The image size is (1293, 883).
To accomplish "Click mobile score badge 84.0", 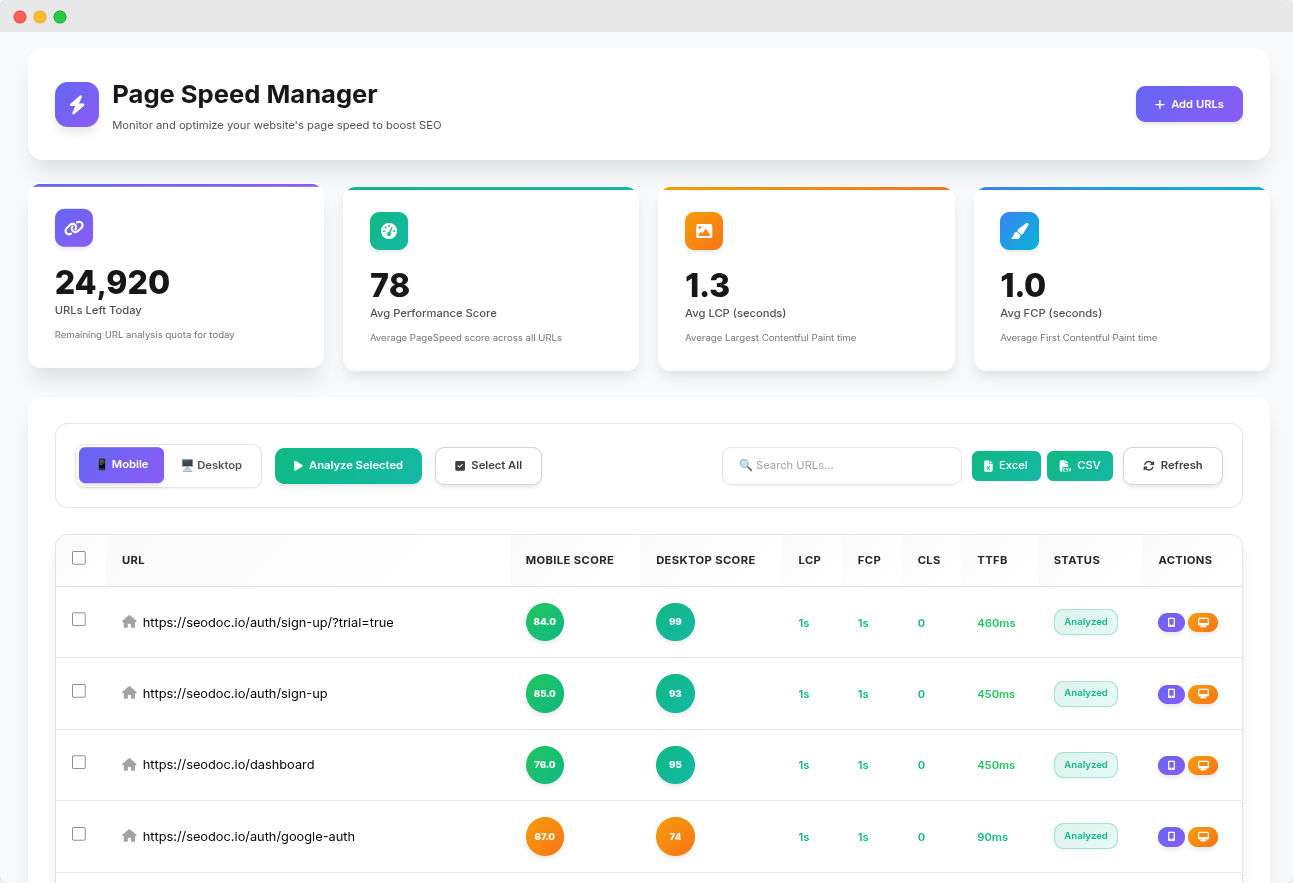I will 545,622.
